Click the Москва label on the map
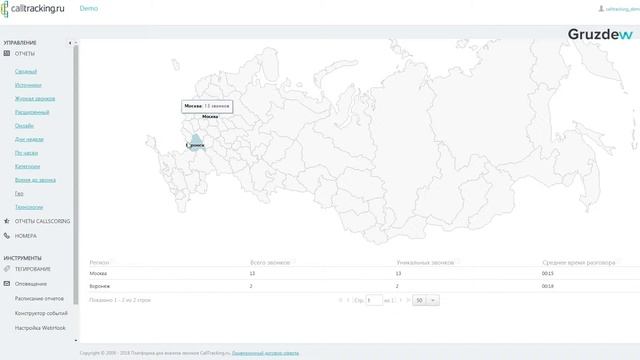The image size is (640, 360). click(210, 117)
